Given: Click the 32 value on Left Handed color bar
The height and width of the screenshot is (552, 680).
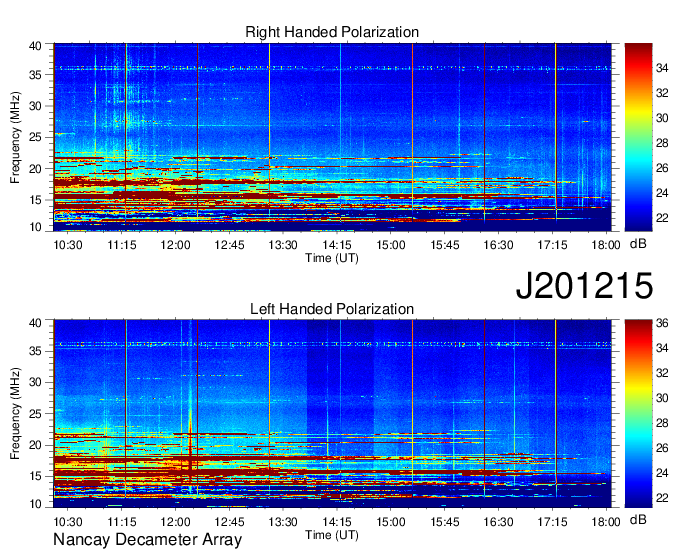Looking at the screenshot, I should pyautogui.click(x=662, y=373).
